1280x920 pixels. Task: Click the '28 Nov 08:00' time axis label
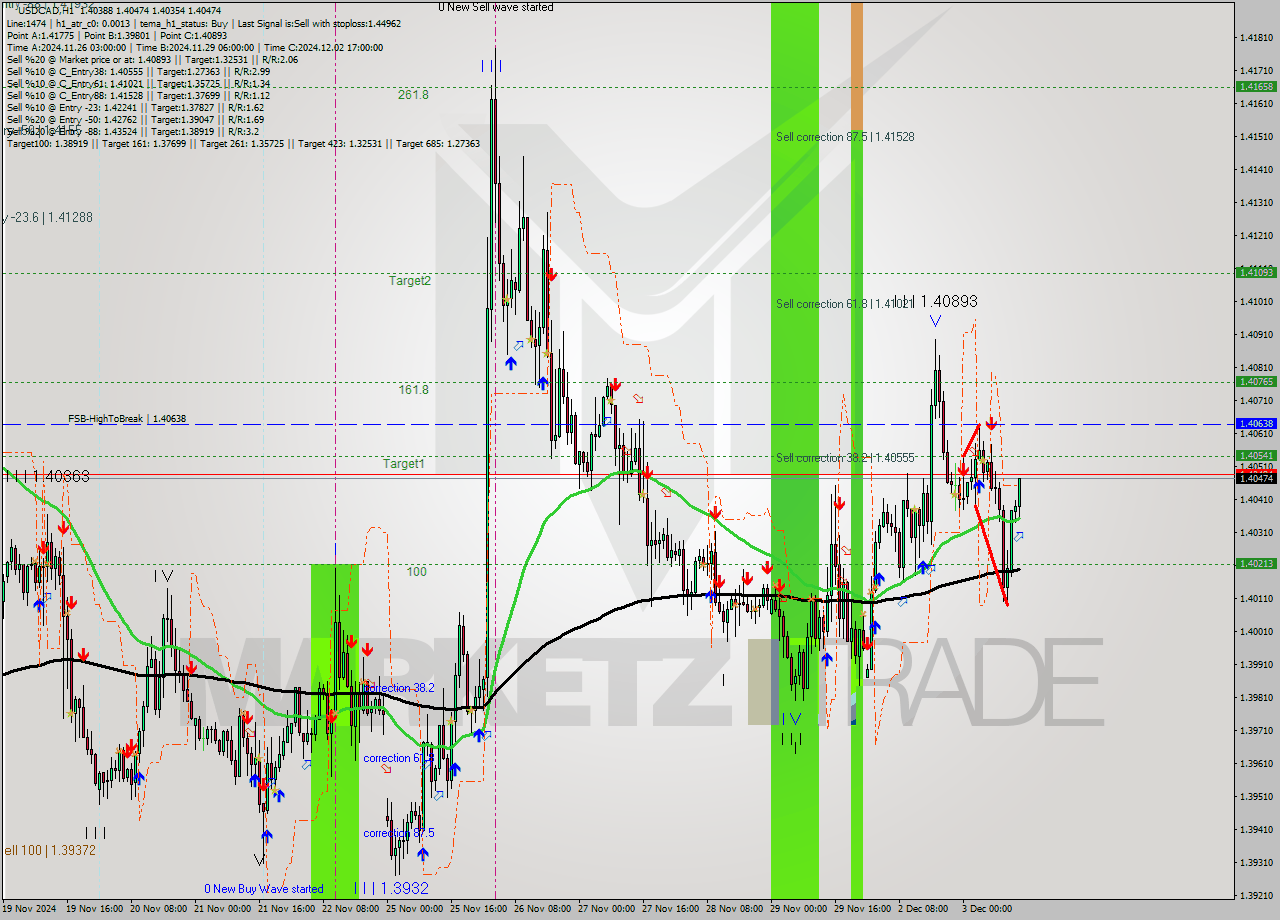point(734,909)
